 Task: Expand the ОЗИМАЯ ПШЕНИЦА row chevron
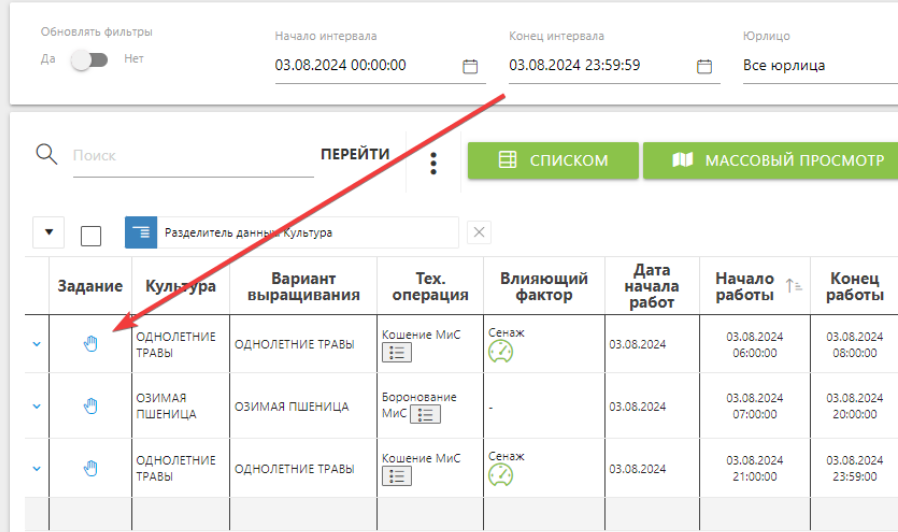(x=37, y=406)
